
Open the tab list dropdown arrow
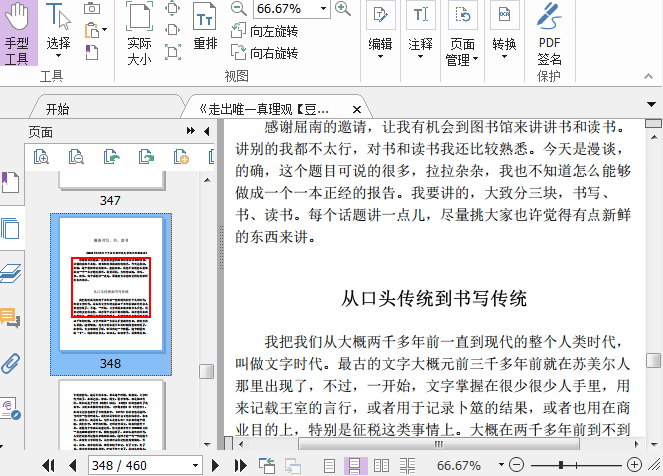[x=652, y=104]
